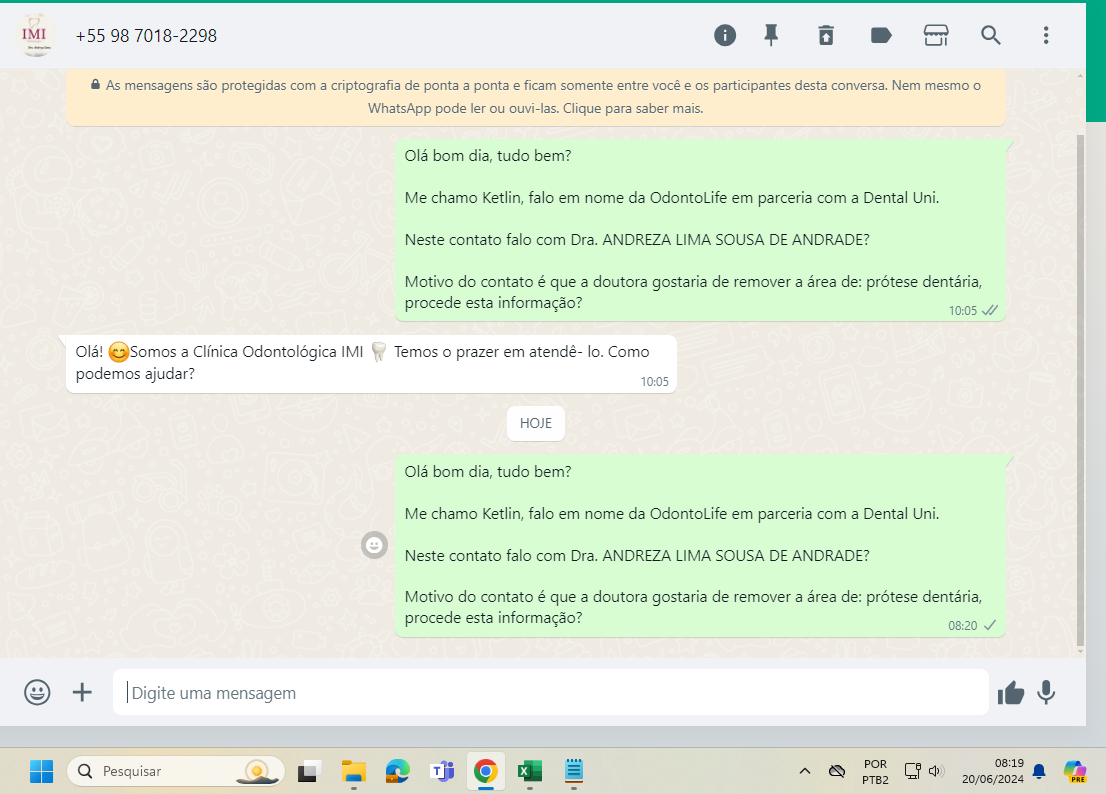This screenshot has width=1106, height=794.
Task: Open the Windows Start menu
Action: click(42, 771)
